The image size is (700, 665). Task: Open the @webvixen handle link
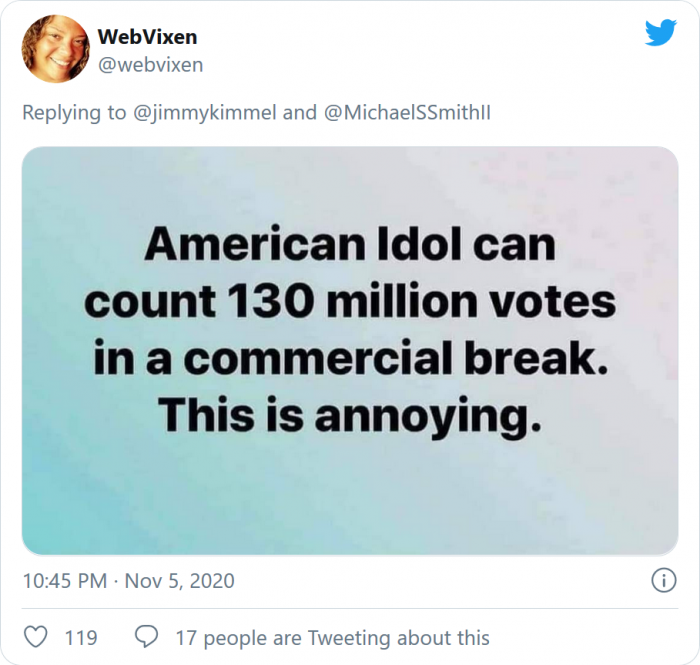150,65
